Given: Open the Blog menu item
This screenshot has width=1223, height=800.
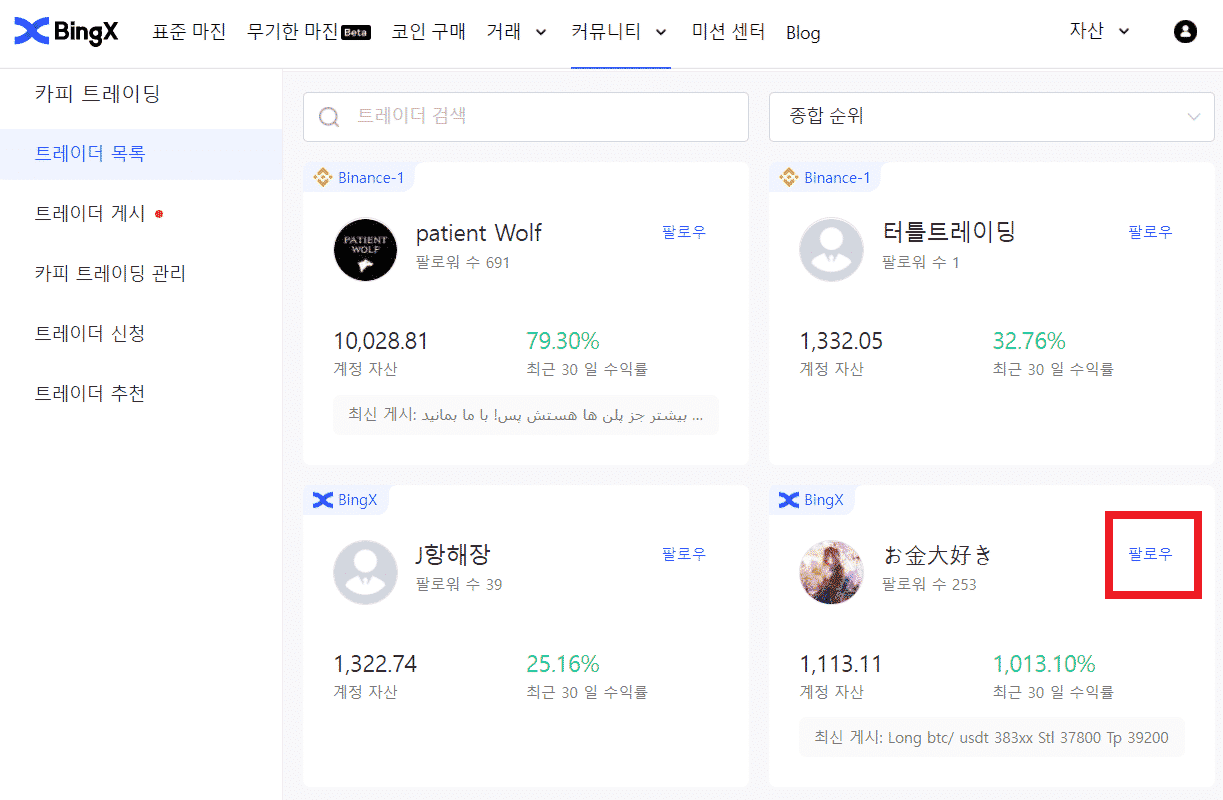Looking at the screenshot, I should 803,33.
